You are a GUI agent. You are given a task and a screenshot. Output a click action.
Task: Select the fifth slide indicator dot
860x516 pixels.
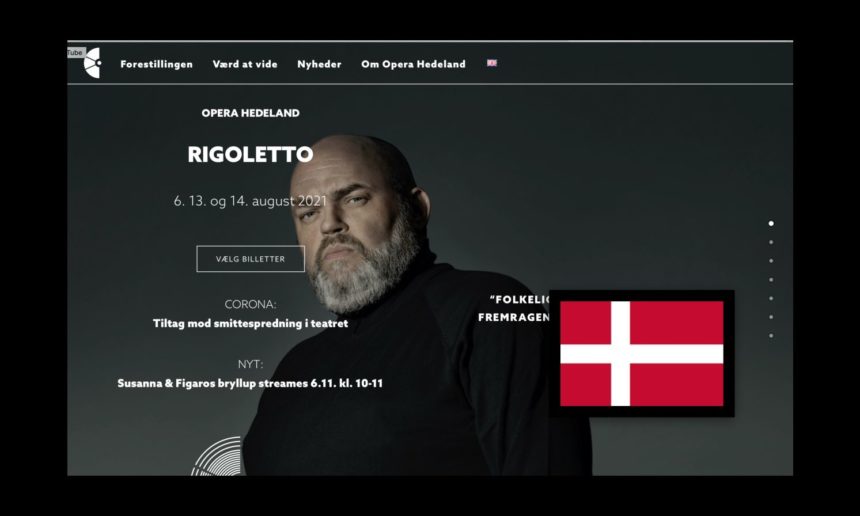(771, 298)
